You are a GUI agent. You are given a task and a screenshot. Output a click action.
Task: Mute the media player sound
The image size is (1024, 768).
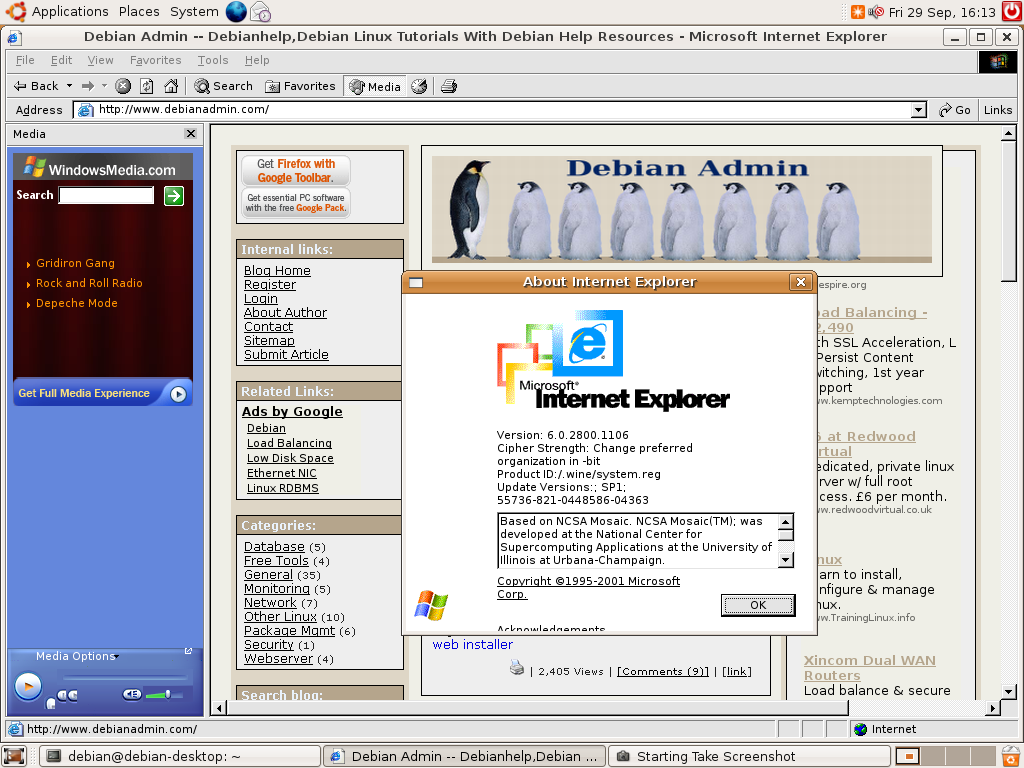point(132,694)
